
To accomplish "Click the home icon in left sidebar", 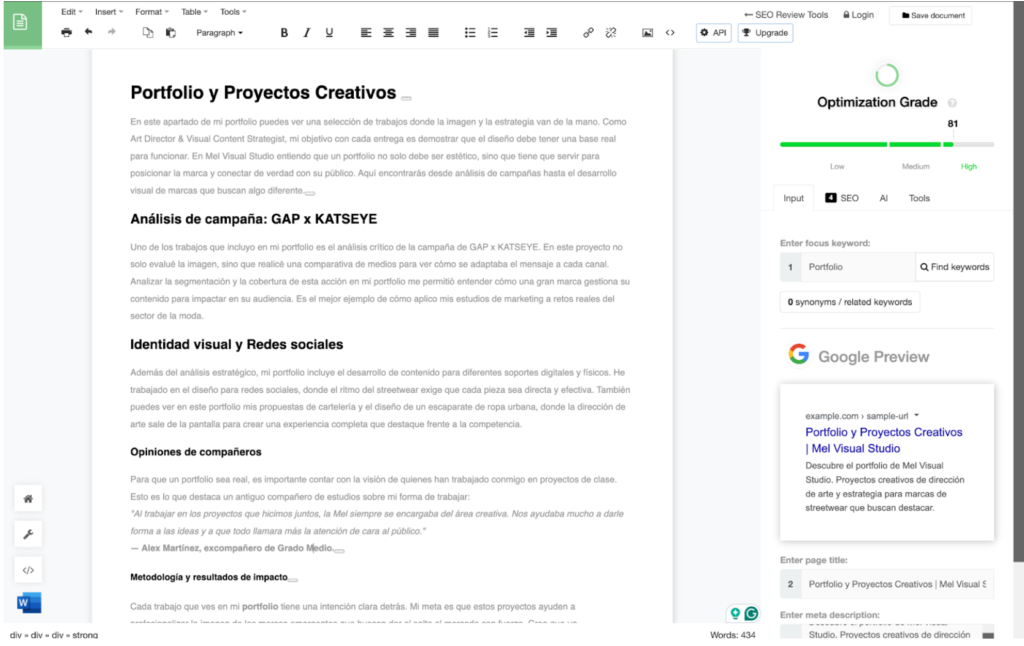I will coord(29,498).
